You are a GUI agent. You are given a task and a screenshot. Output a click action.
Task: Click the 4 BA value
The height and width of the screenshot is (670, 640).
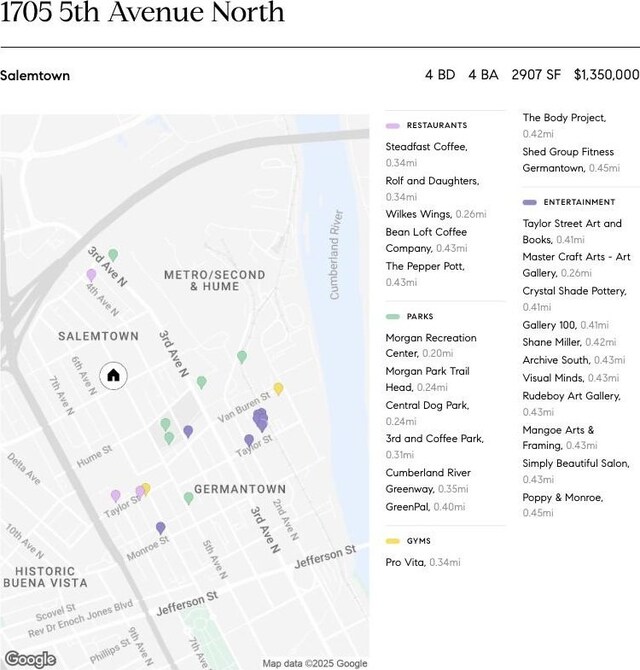click(484, 75)
